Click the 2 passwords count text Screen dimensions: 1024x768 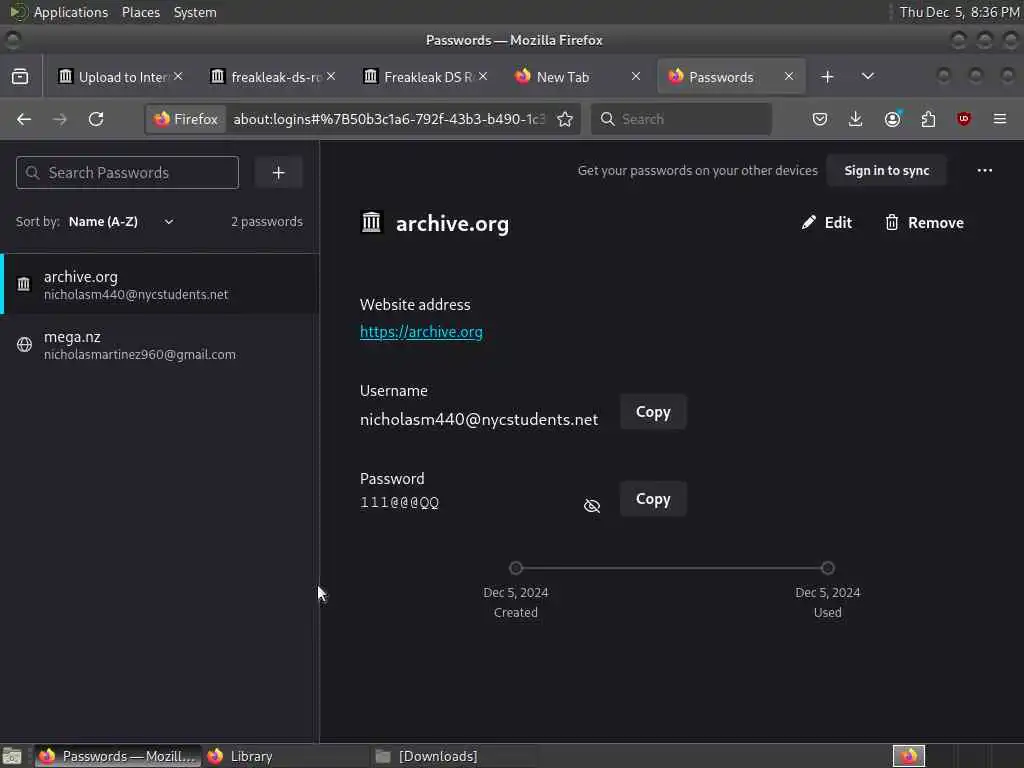[266, 221]
